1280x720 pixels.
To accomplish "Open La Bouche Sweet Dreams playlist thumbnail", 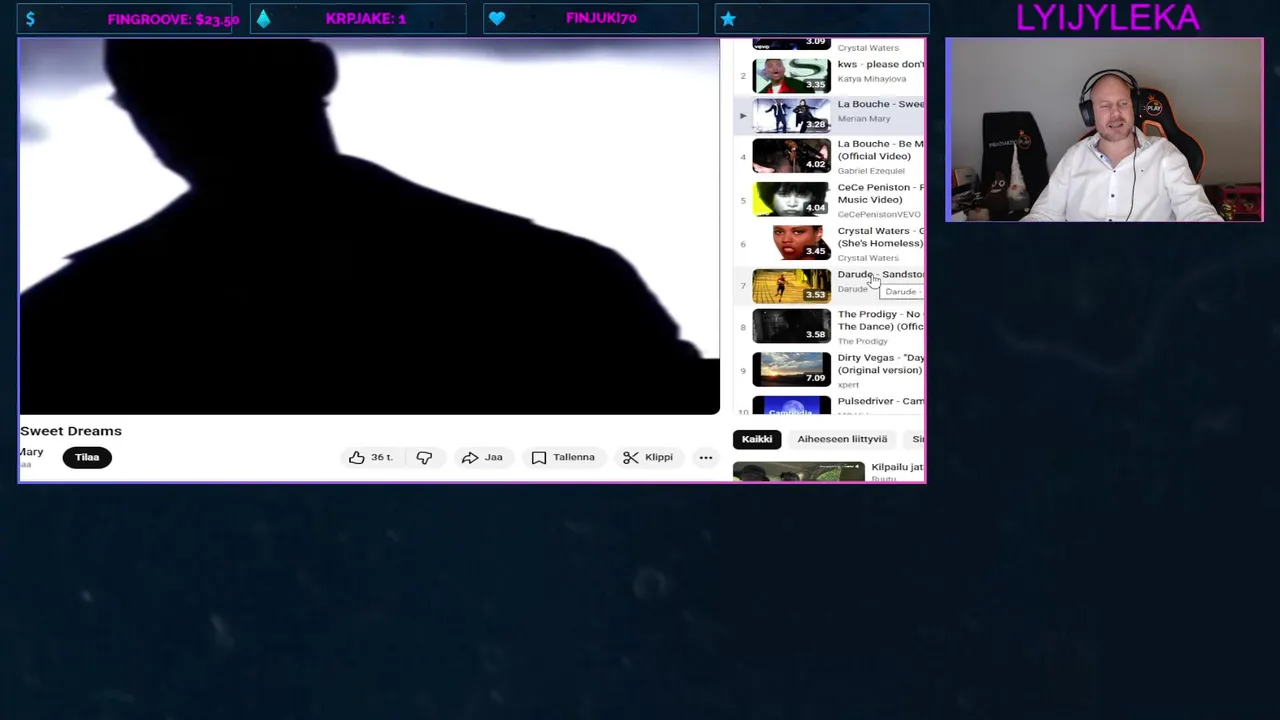I will point(791,116).
